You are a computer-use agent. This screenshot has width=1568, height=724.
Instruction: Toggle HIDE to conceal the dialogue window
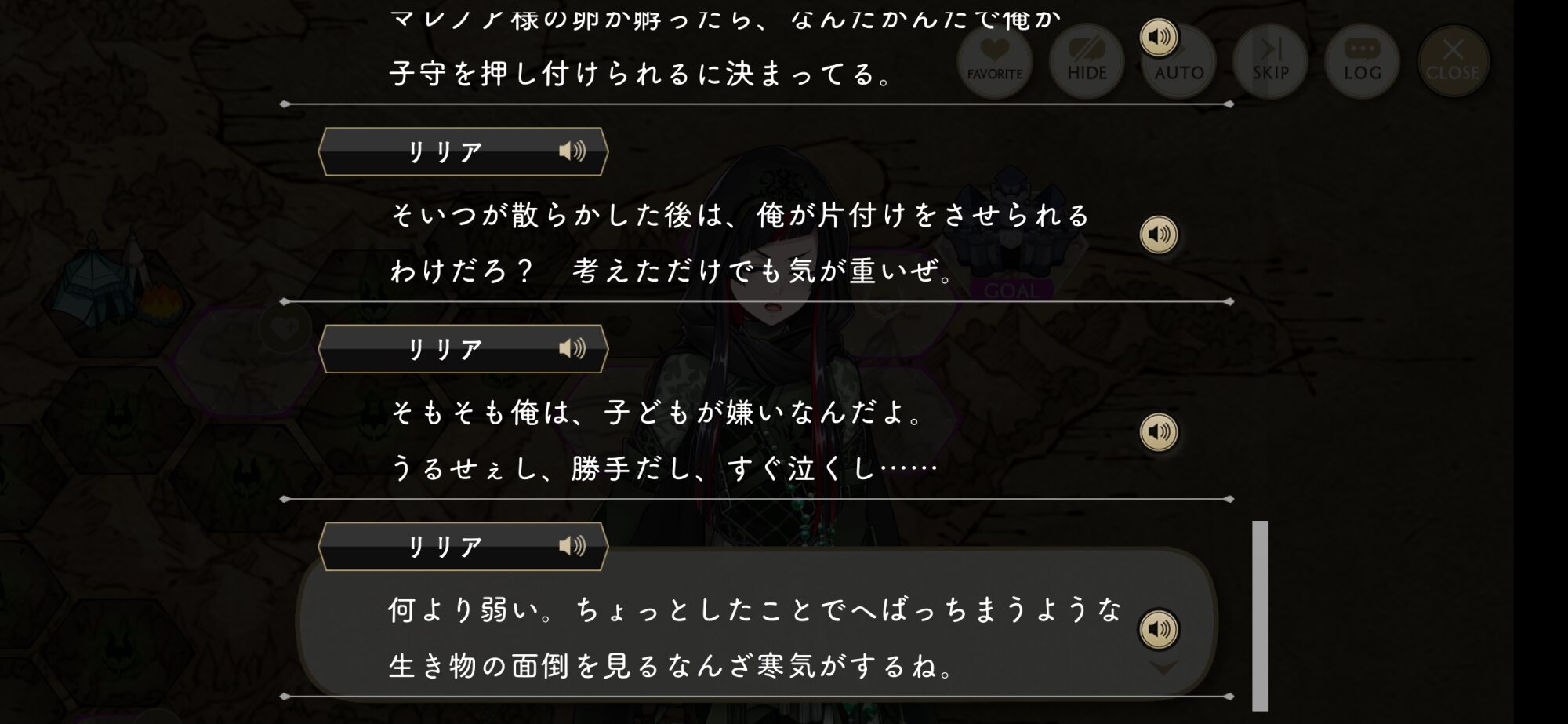coord(1087,61)
